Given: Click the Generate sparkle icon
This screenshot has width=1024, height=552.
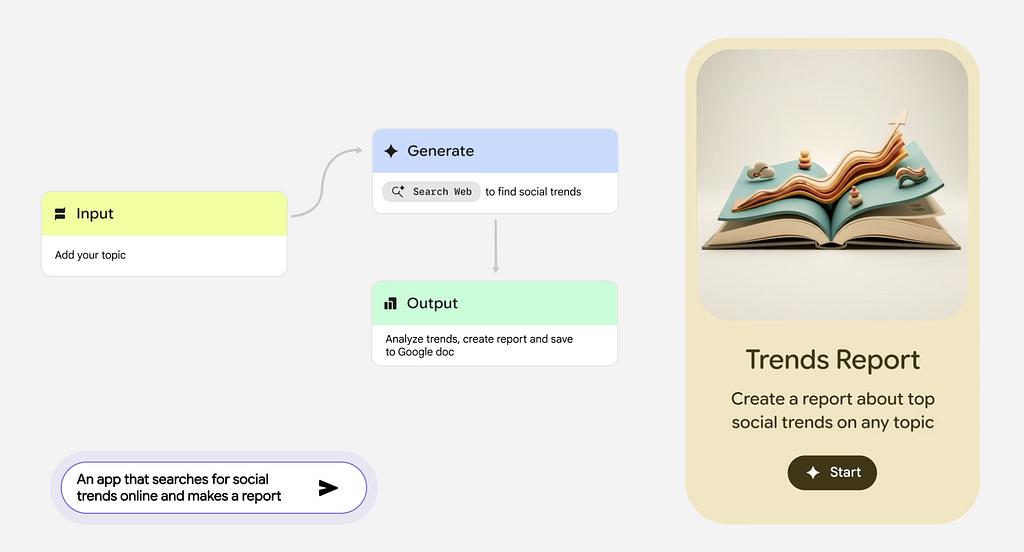Looking at the screenshot, I should tap(391, 151).
